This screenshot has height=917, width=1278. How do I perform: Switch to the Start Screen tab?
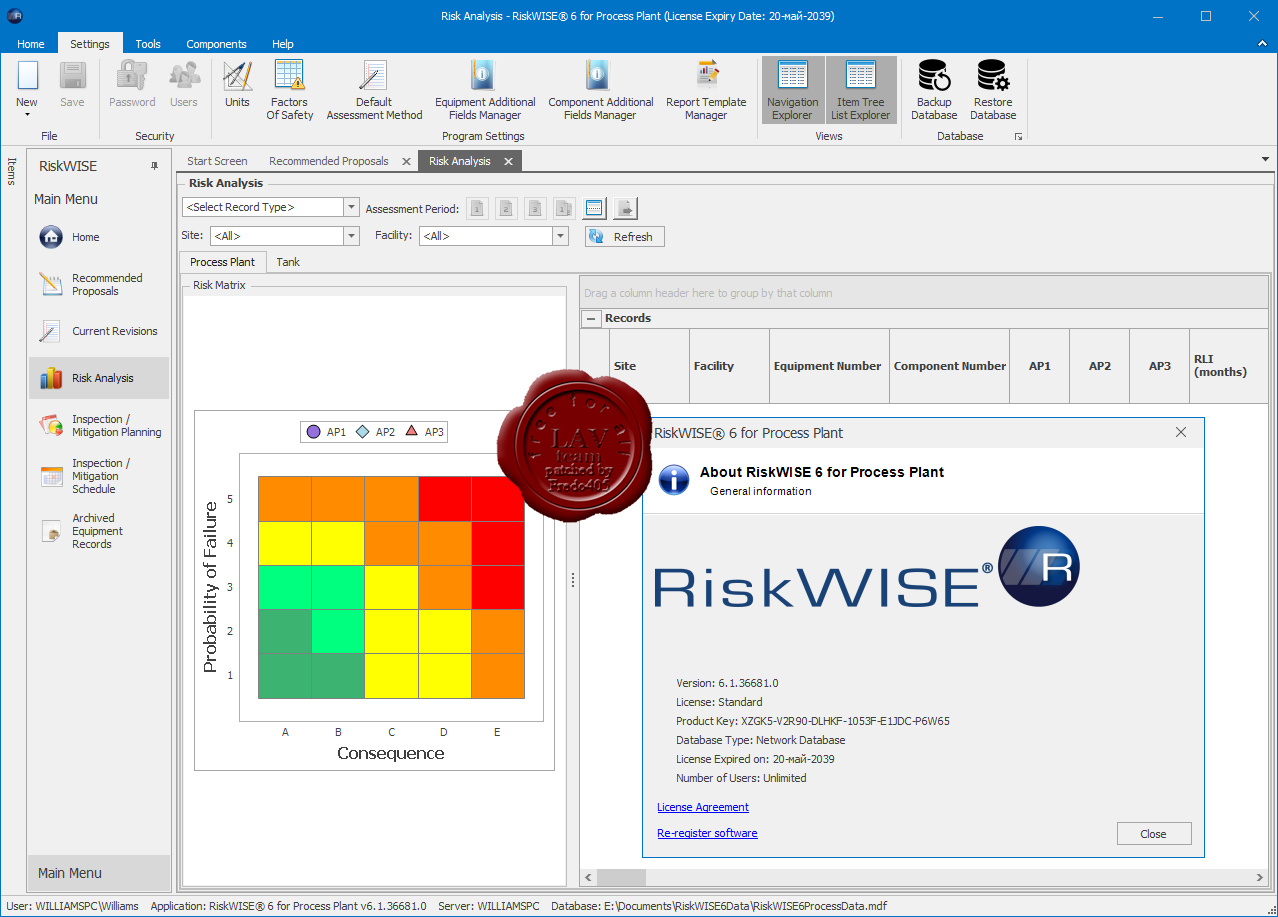[217, 161]
